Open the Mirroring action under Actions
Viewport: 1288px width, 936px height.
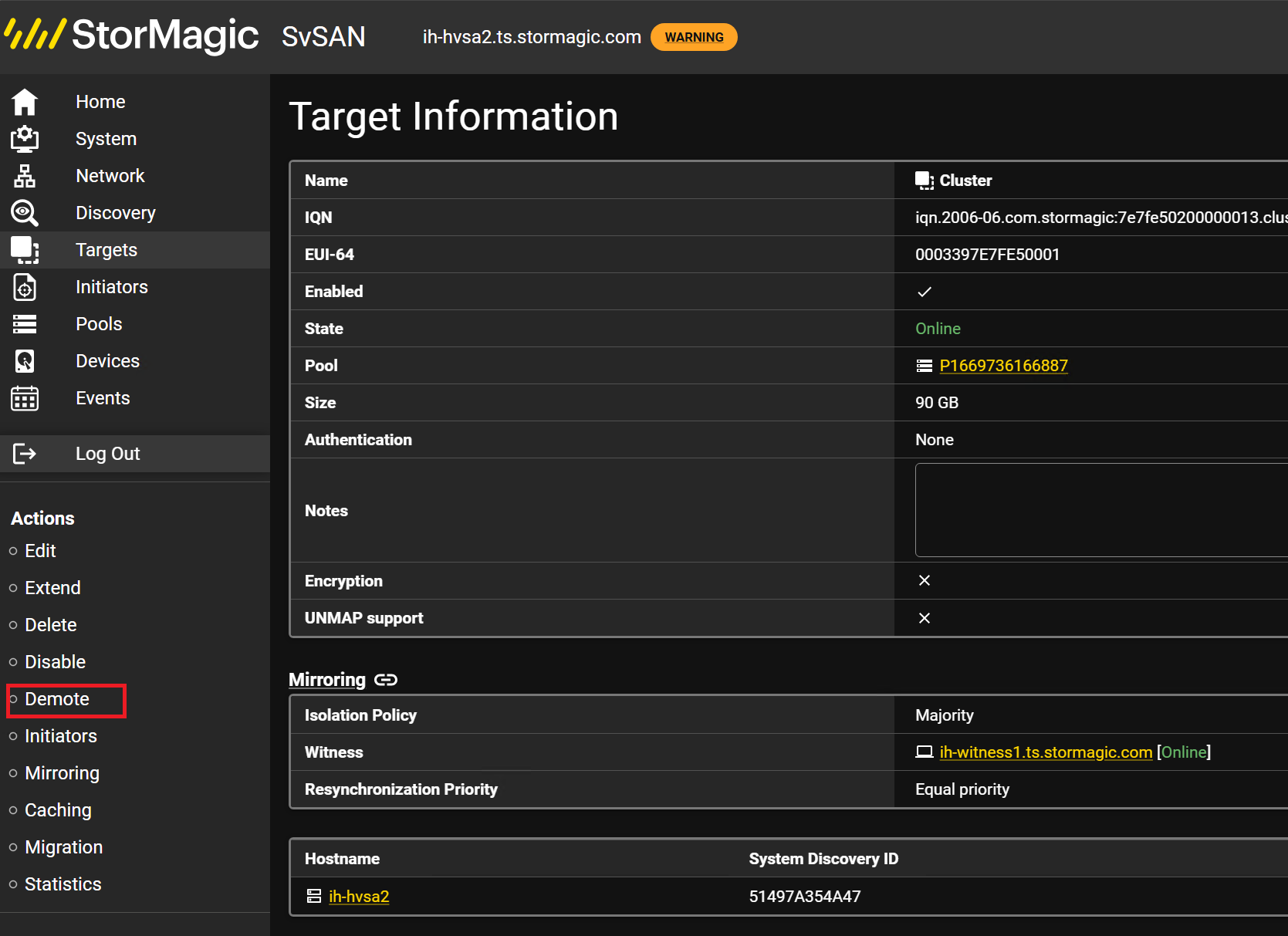(63, 773)
